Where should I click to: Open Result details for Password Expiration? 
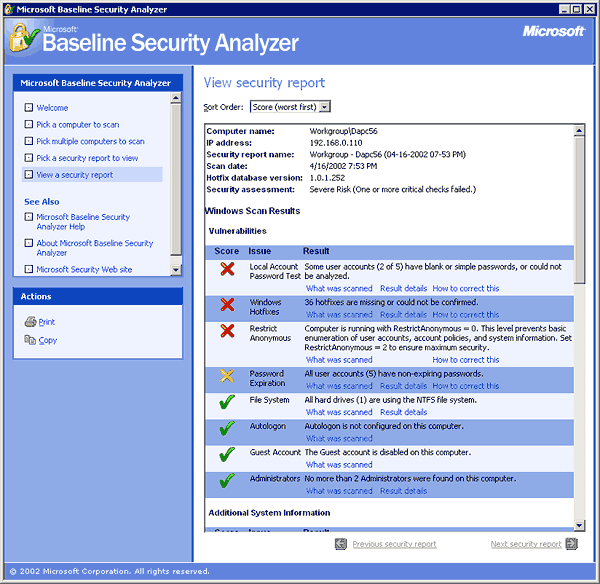403,386
